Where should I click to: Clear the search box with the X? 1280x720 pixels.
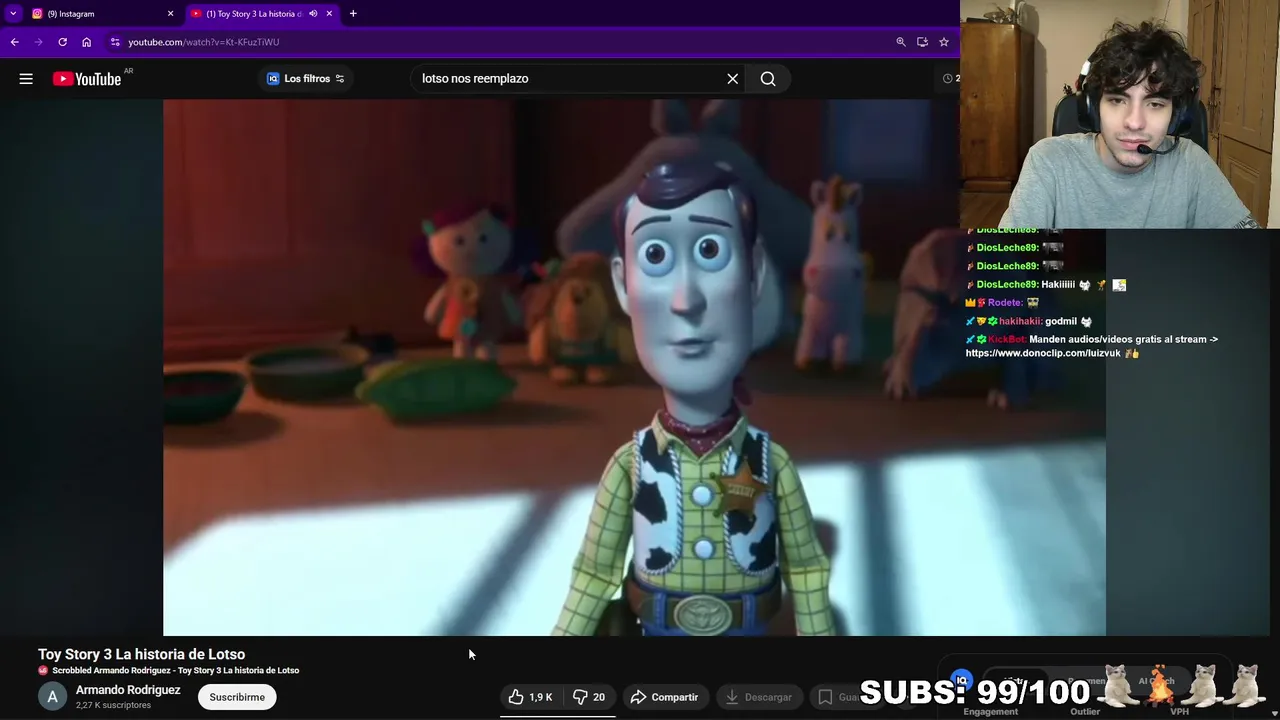tap(733, 79)
